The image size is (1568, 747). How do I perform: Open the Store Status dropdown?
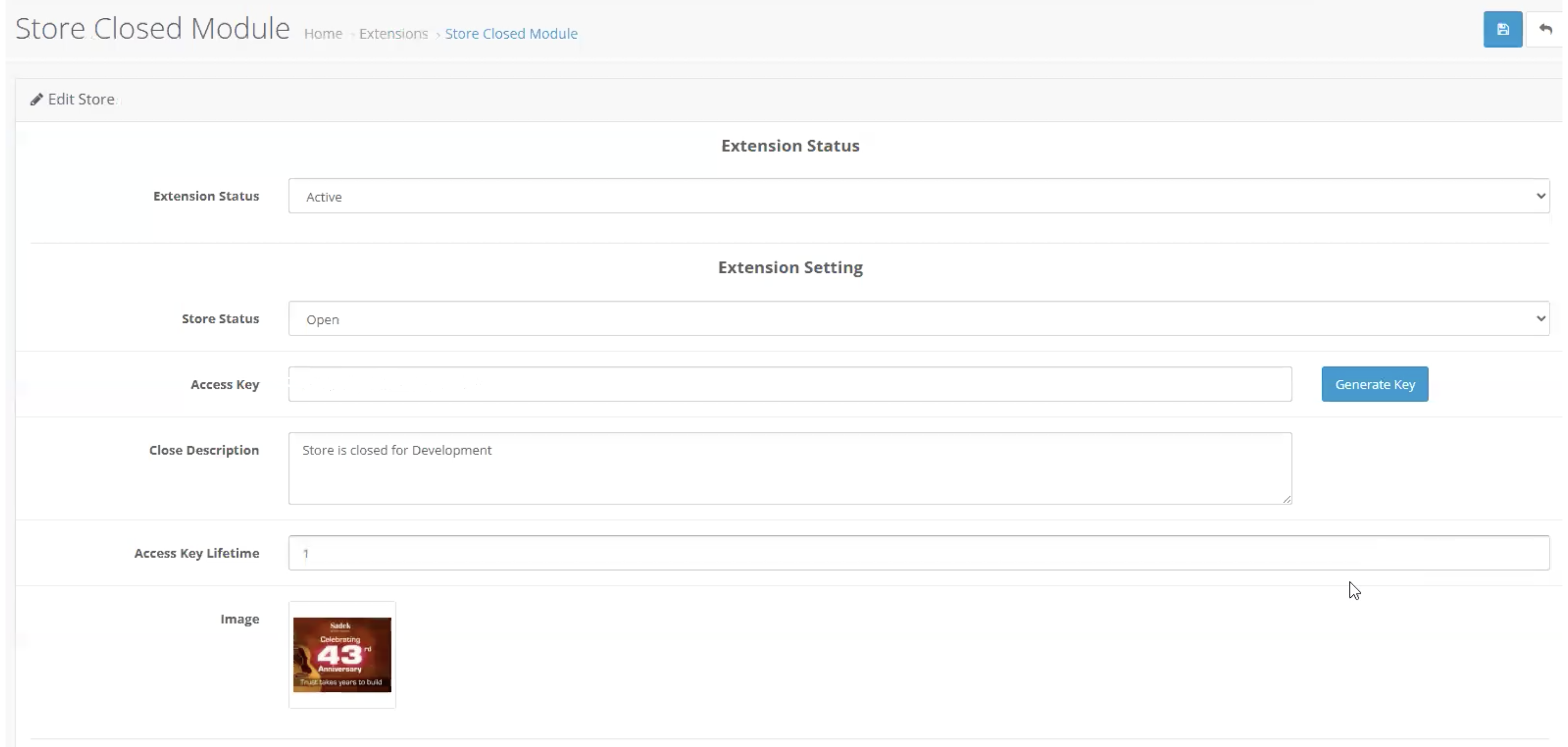tap(919, 319)
